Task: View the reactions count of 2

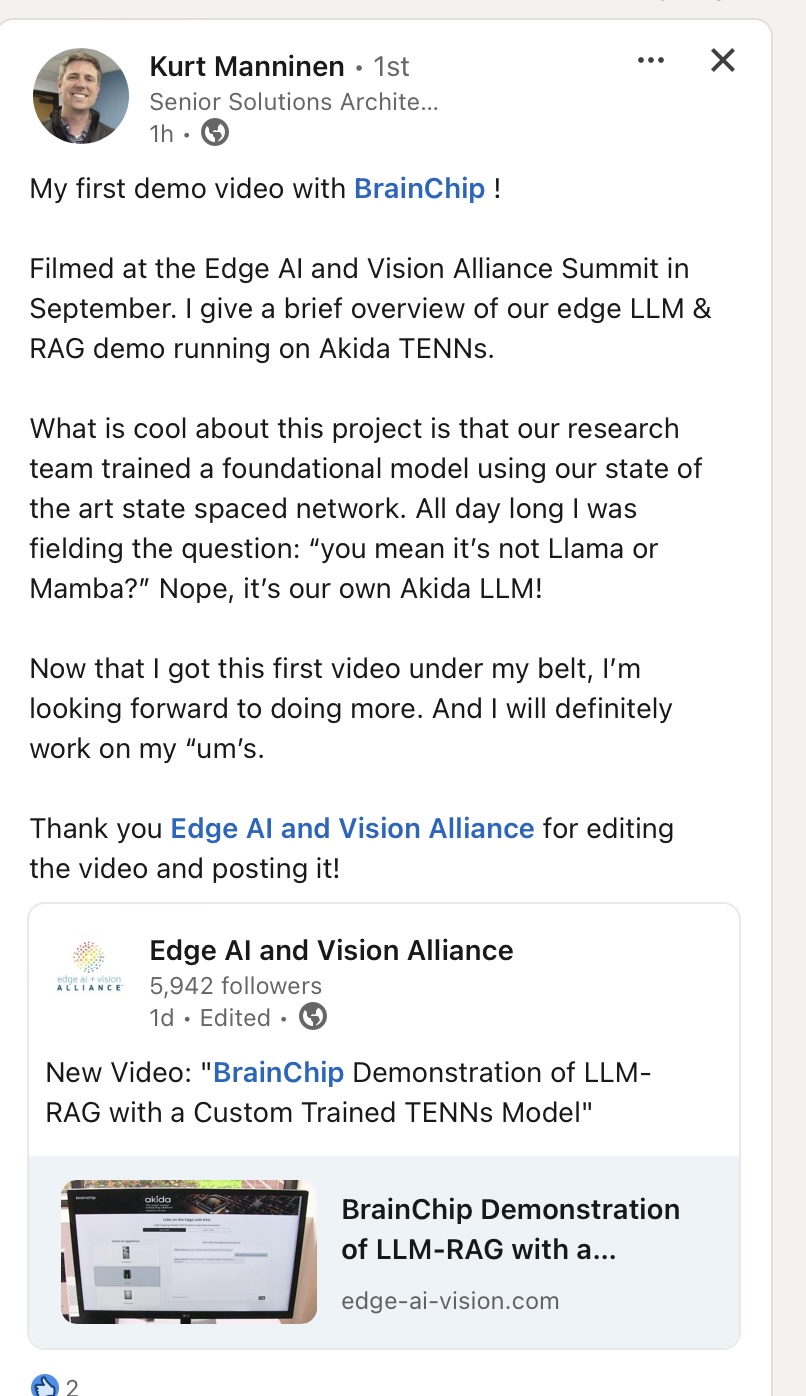Action: click(x=72, y=1387)
